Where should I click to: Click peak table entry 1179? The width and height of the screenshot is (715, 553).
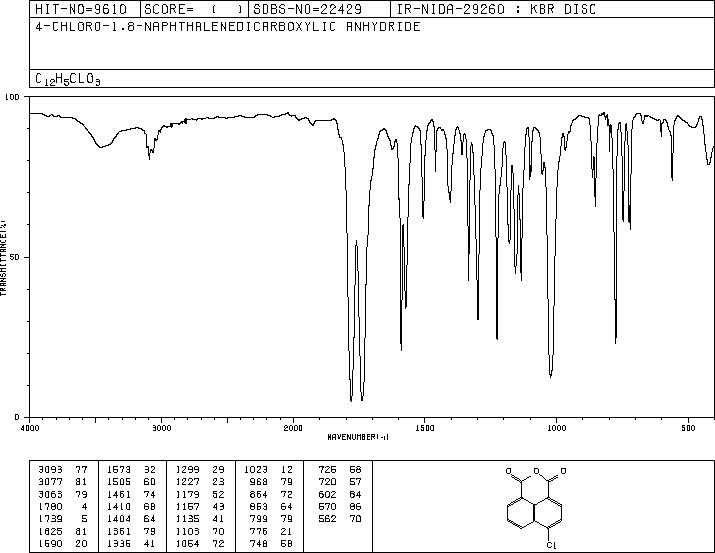coord(187,494)
